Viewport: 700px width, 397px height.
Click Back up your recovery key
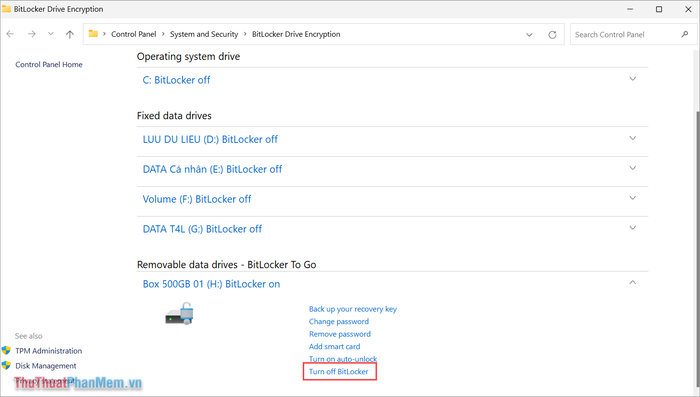coord(353,309)
